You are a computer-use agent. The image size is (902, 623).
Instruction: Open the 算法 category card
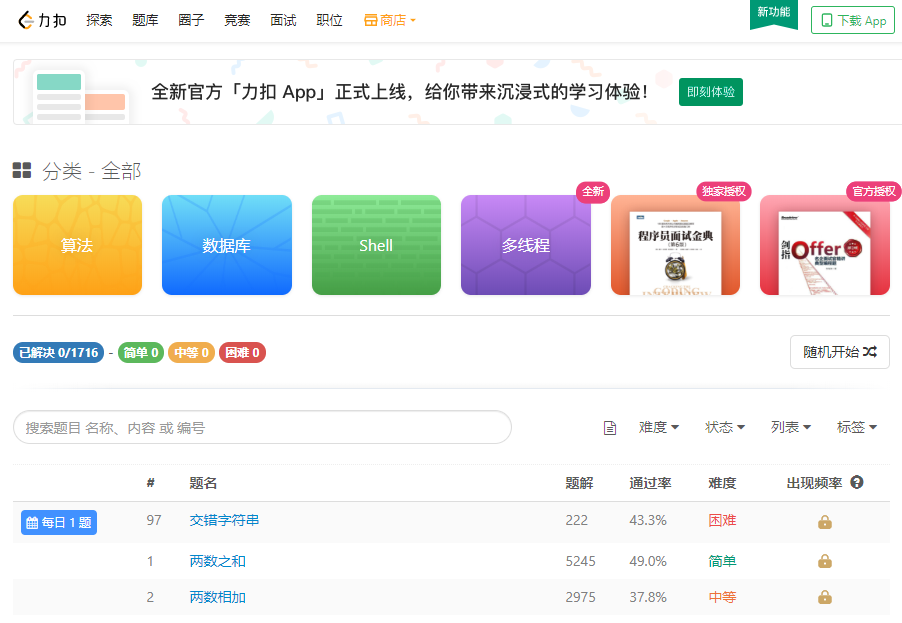(77, 245)
